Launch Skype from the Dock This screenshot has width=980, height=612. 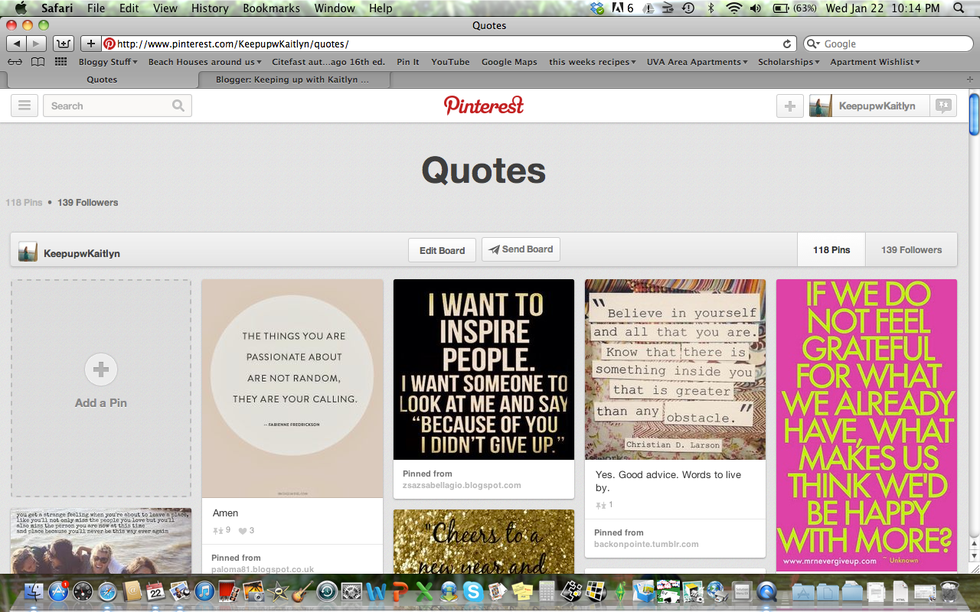[x=473, y=591]
